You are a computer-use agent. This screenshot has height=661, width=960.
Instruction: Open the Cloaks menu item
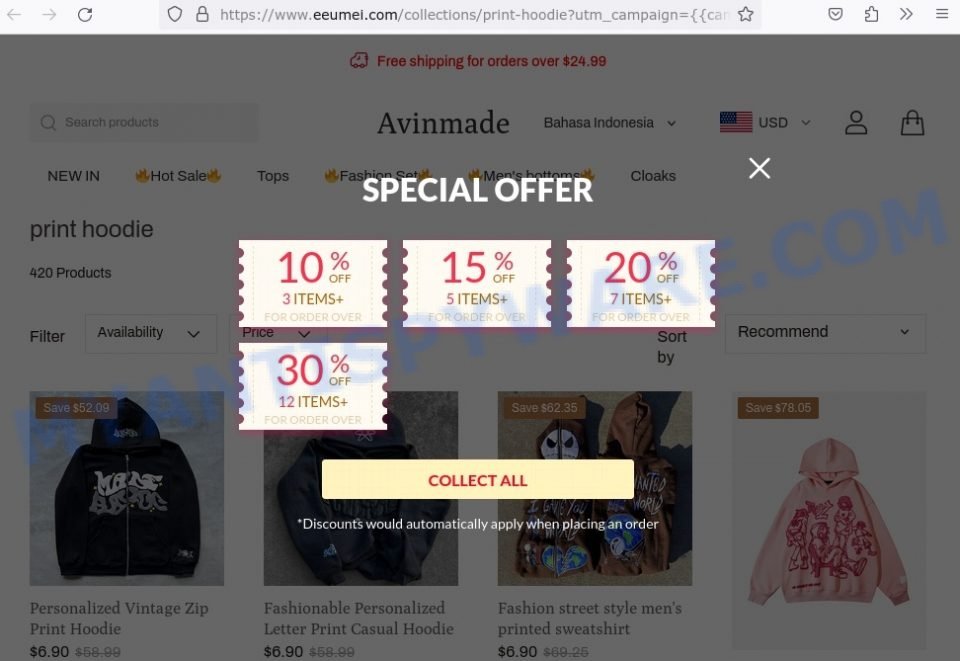[653, 176]
